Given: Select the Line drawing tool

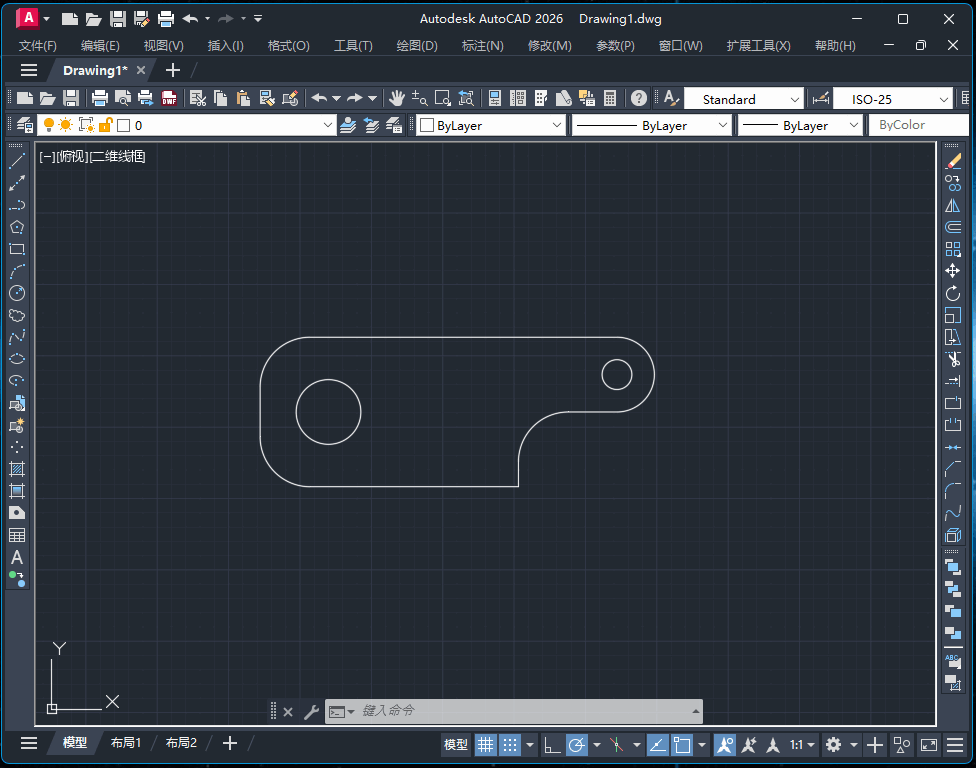Looking at the screenshot, I should [x=17, y=161].
